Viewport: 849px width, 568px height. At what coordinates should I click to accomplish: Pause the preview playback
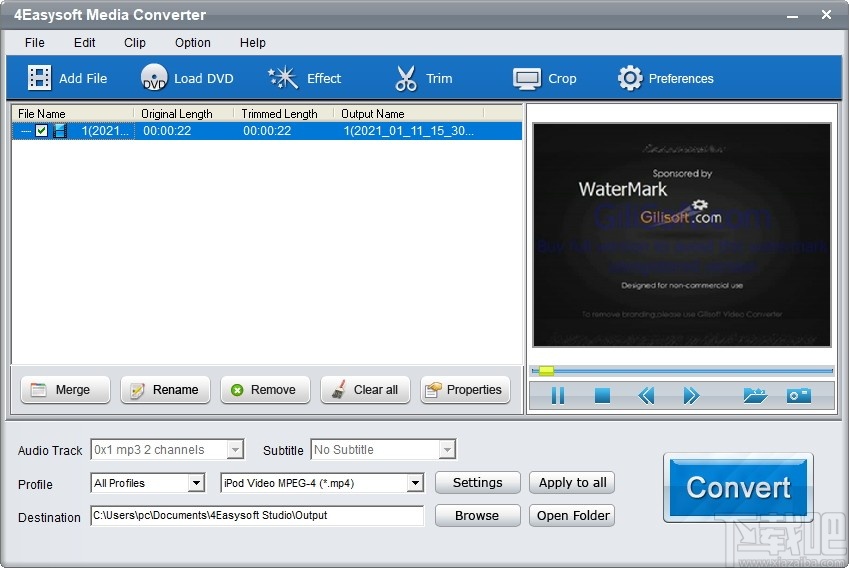558,395
